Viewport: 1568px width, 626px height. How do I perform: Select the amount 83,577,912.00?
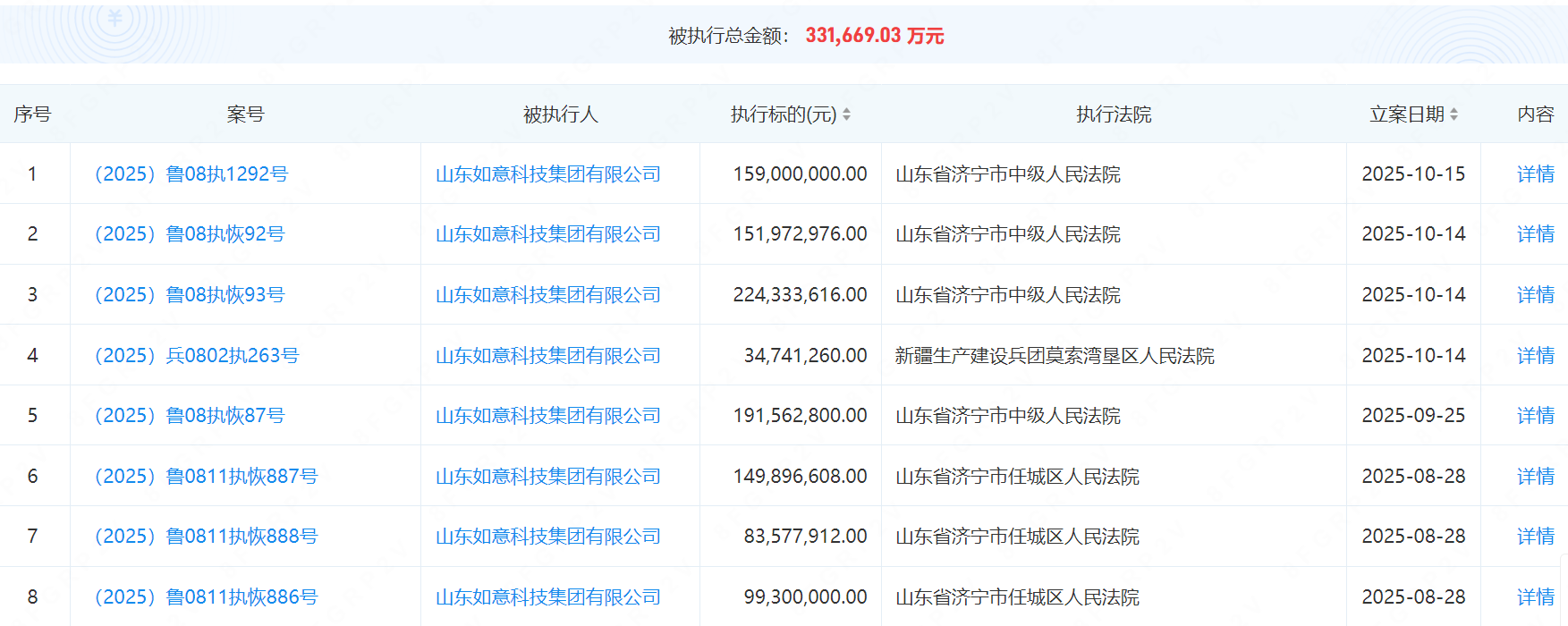coord(806,536)
